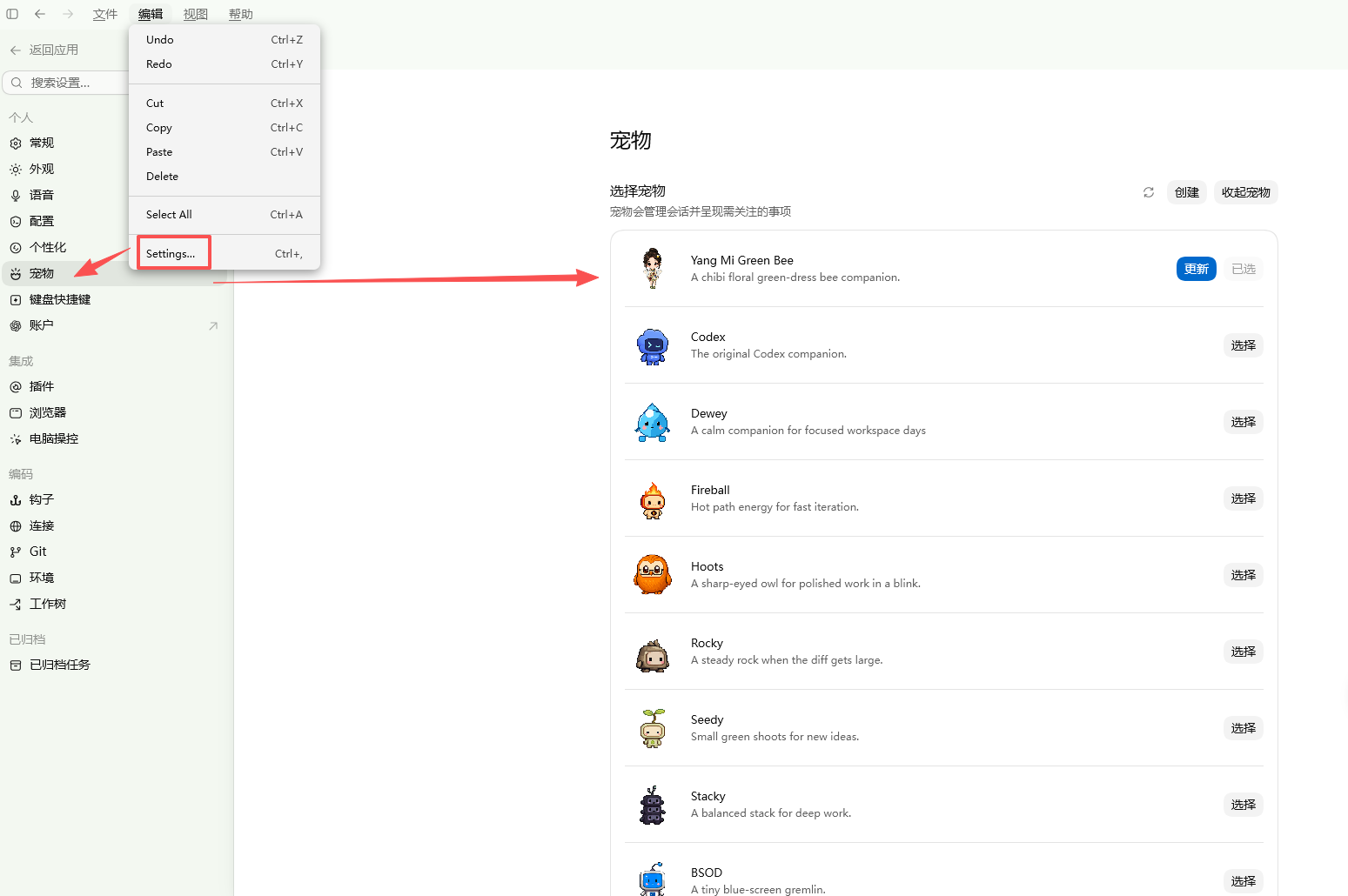Choose Paste from the edit menu

coord(225,152)
